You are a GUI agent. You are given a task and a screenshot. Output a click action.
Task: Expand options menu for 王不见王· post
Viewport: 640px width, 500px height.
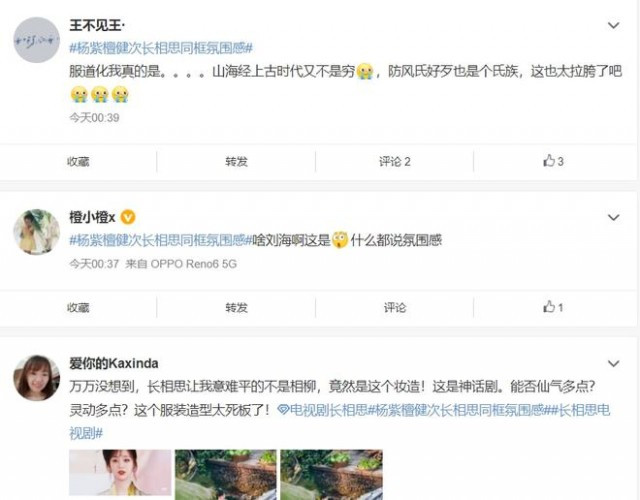[x=613, y=25]
